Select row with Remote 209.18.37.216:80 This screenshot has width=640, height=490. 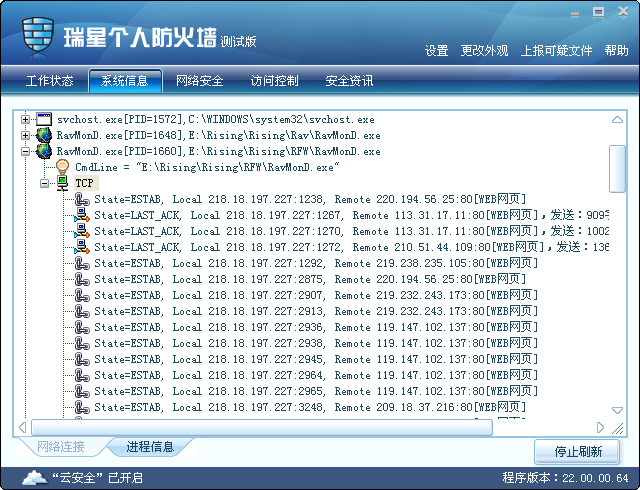click(x=310, y=407)
